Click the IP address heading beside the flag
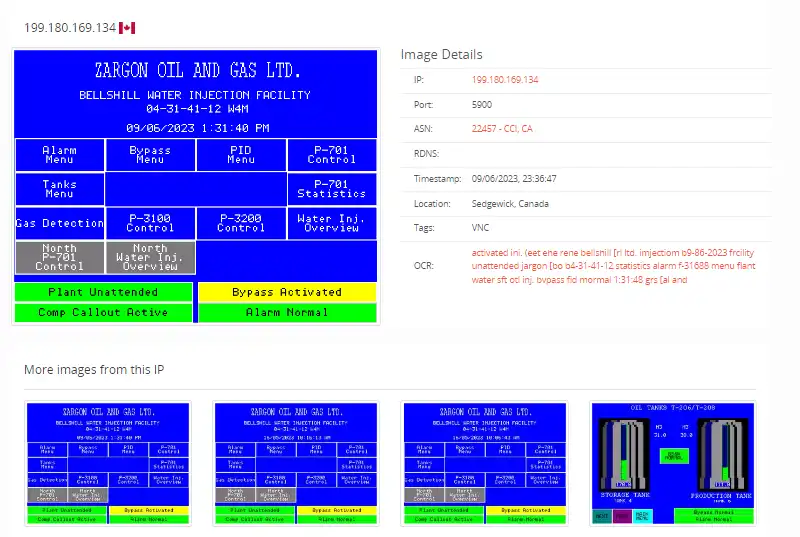800x537 pixels. point(70,28)
